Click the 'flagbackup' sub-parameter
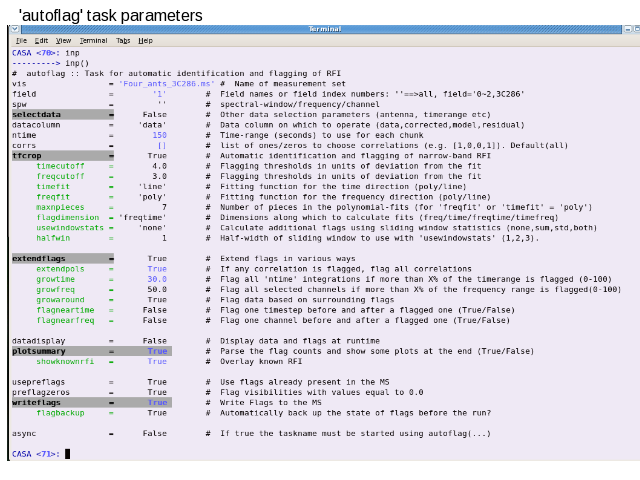The image size is (640, 480). click(60, 413)
